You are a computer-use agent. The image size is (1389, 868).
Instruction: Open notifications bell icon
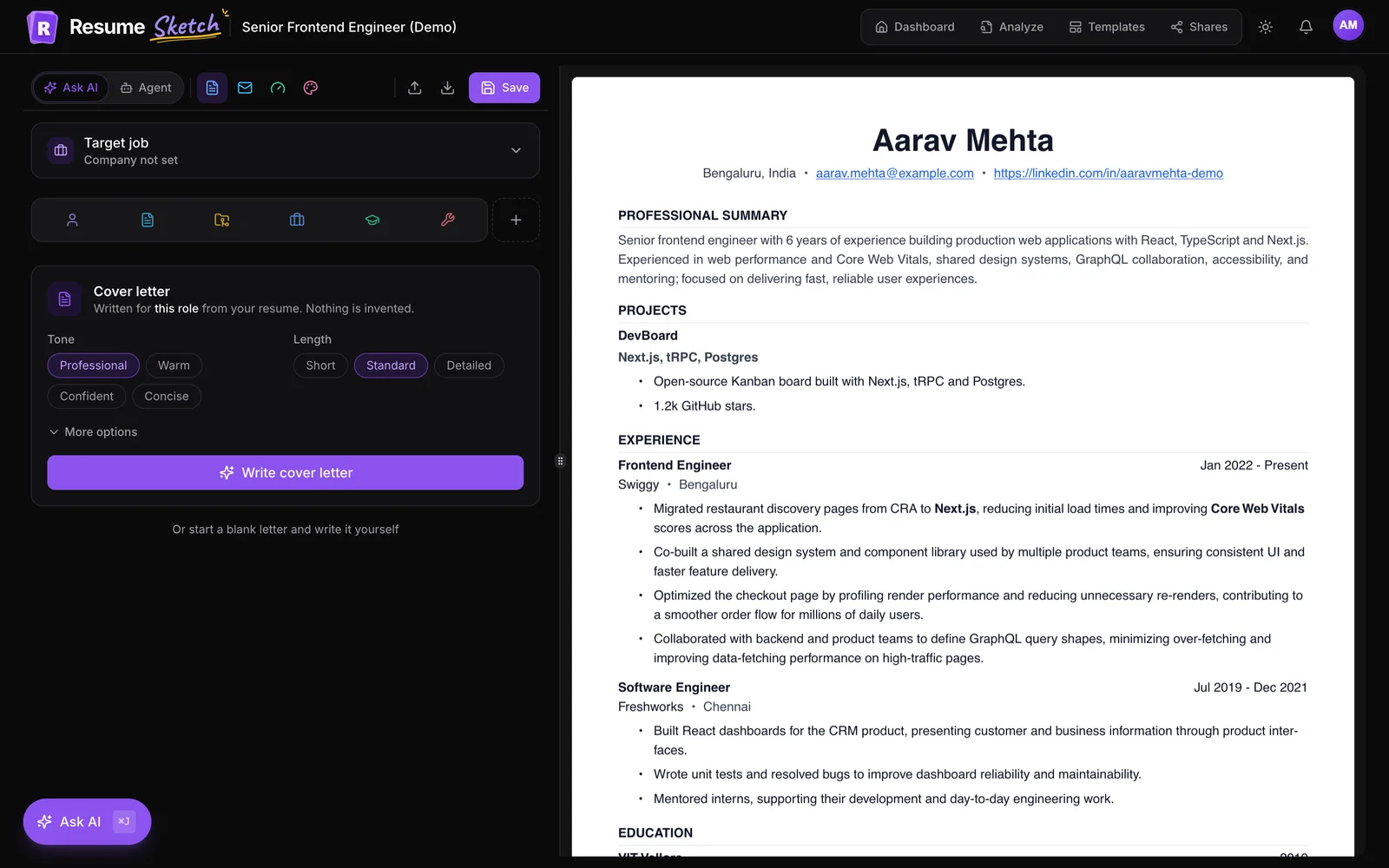tap(1306, 27)
